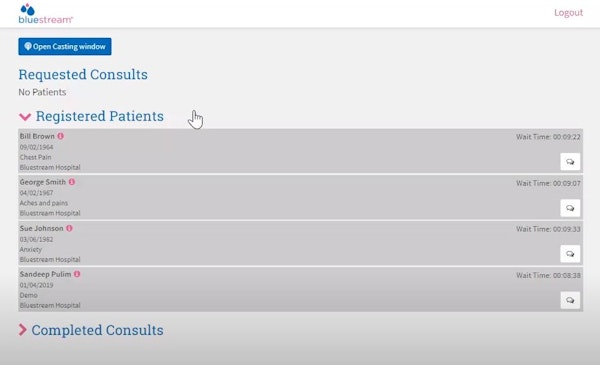
Task: Collapse the Registered Patients chevron
Action: (25, 117)
